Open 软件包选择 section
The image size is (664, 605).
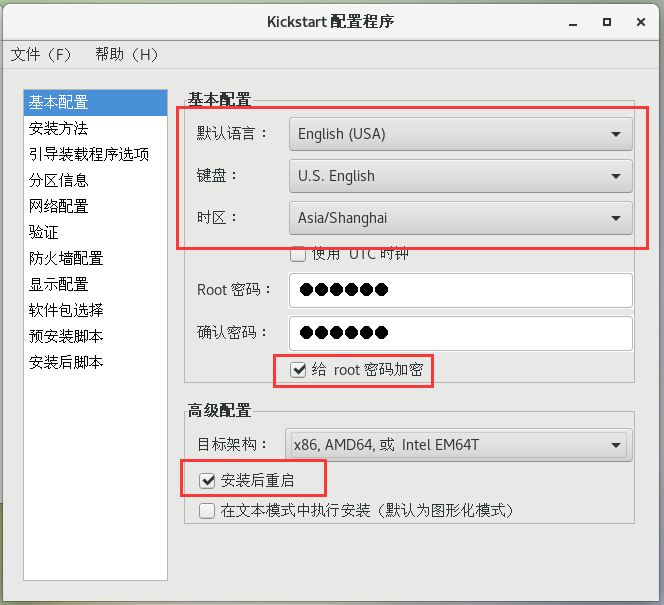click(x=95, y=310)
